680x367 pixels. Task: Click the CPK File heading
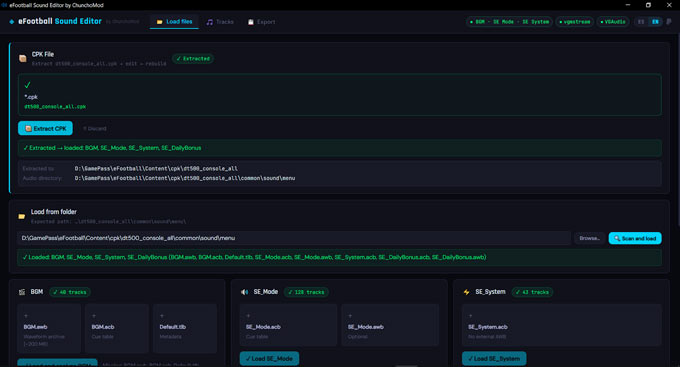(42, 54)
